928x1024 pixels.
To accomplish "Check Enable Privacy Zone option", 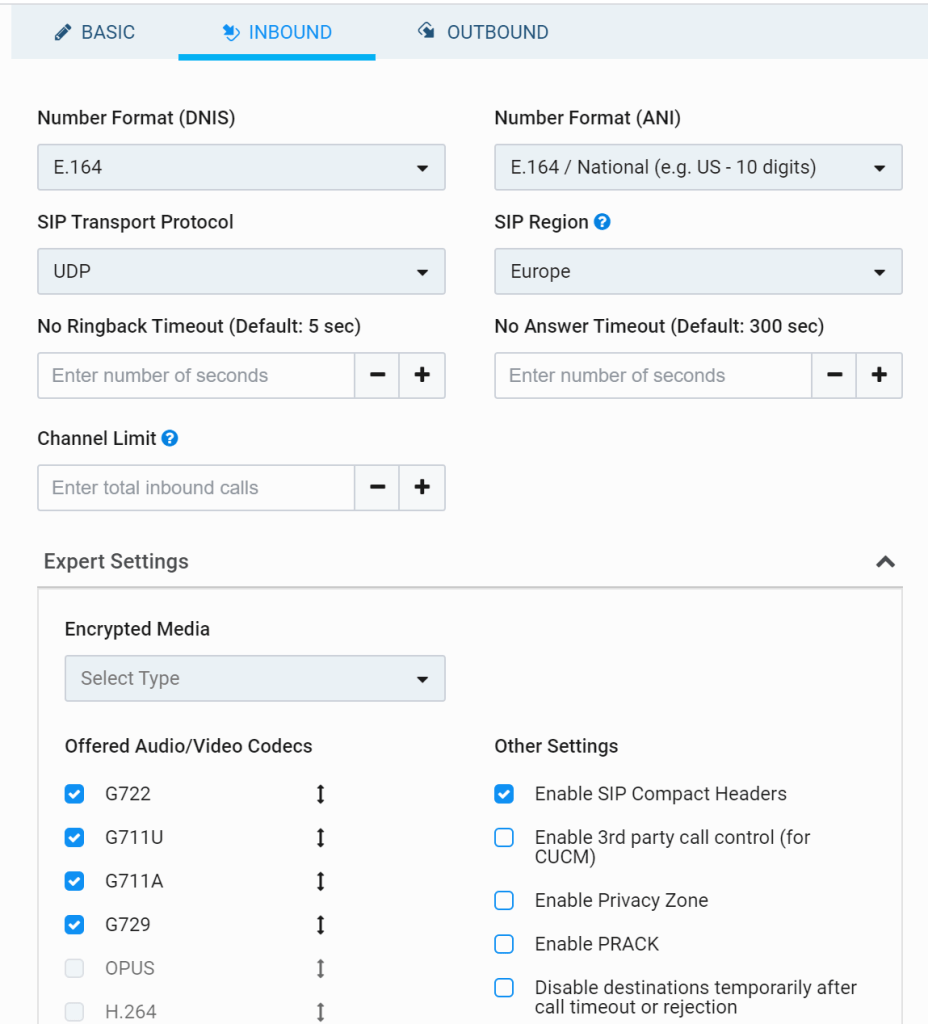I will click(x=505, y=900).
